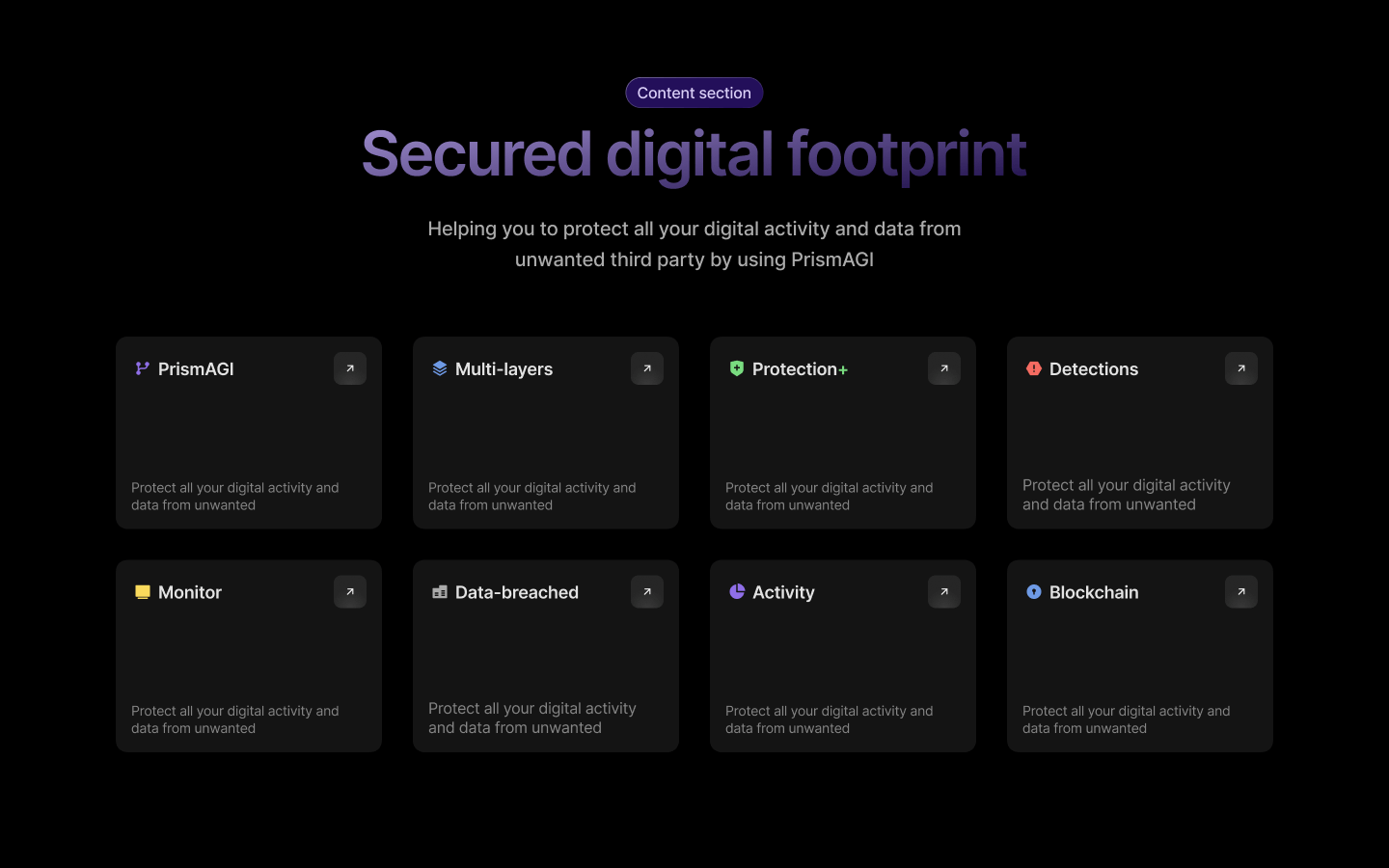Select the green Protection+ shield icon
This screenshot has height=868, width=1389.
pos(736,368)
